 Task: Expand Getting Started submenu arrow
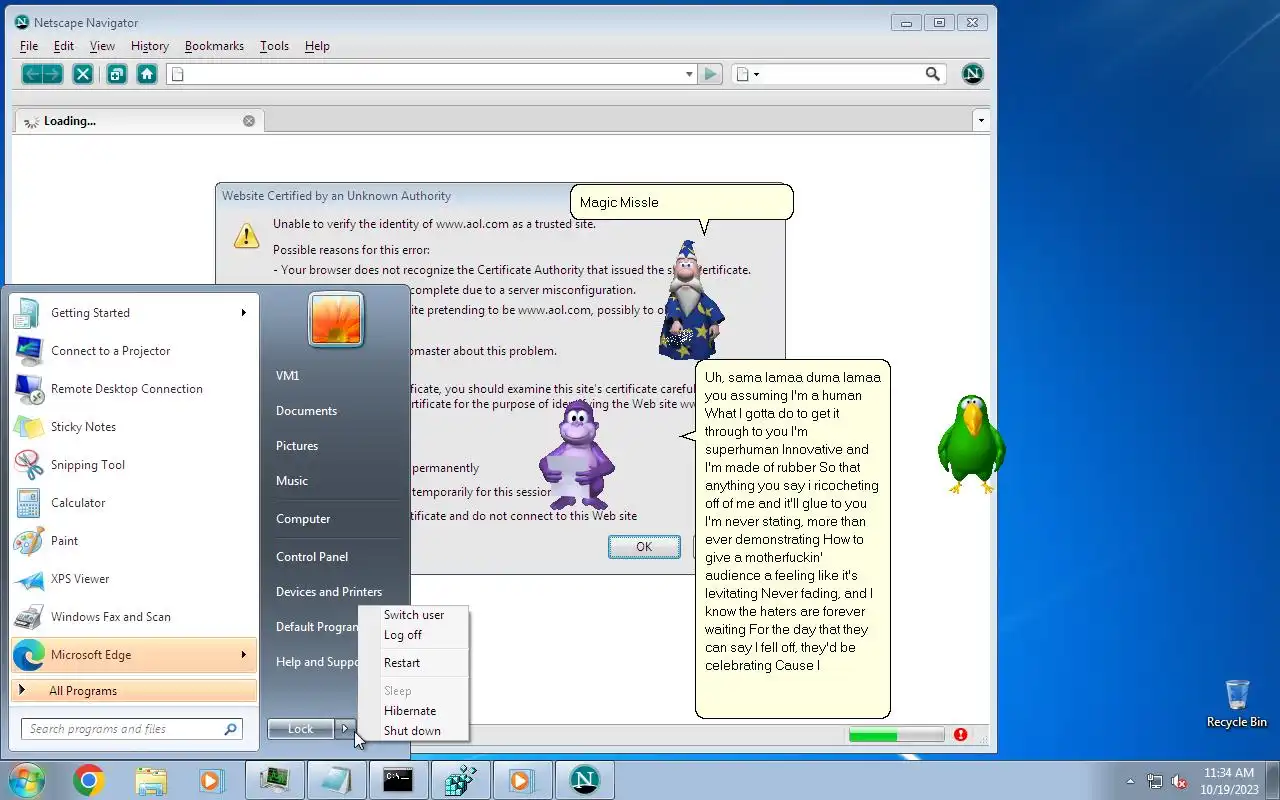tap(243, 313)
